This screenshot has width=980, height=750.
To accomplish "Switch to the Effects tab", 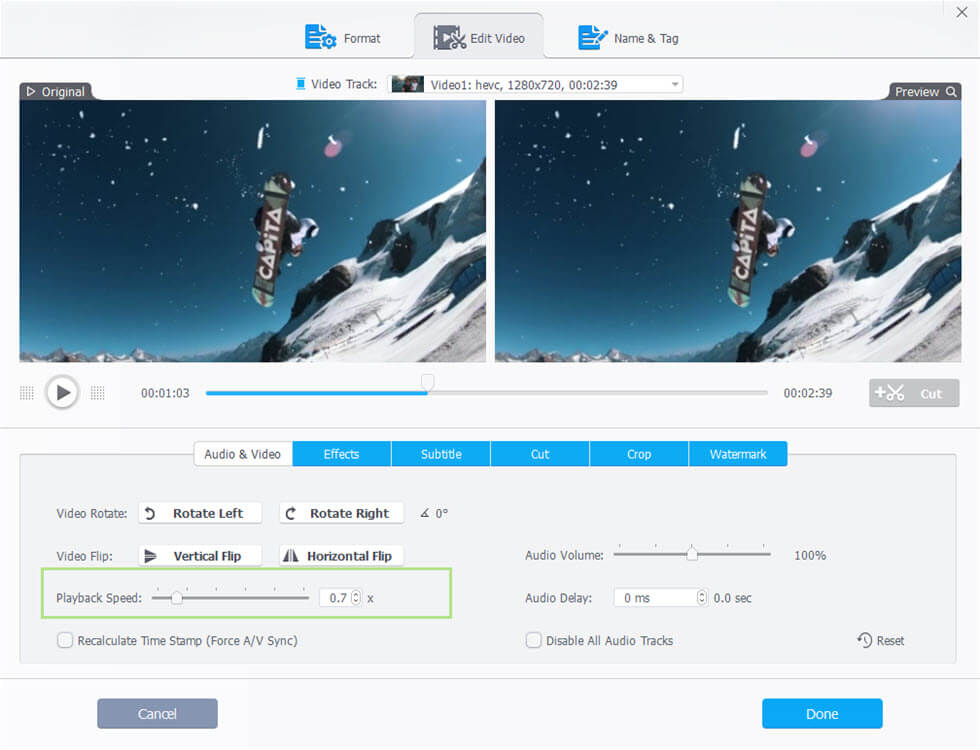I will (341, 454).
